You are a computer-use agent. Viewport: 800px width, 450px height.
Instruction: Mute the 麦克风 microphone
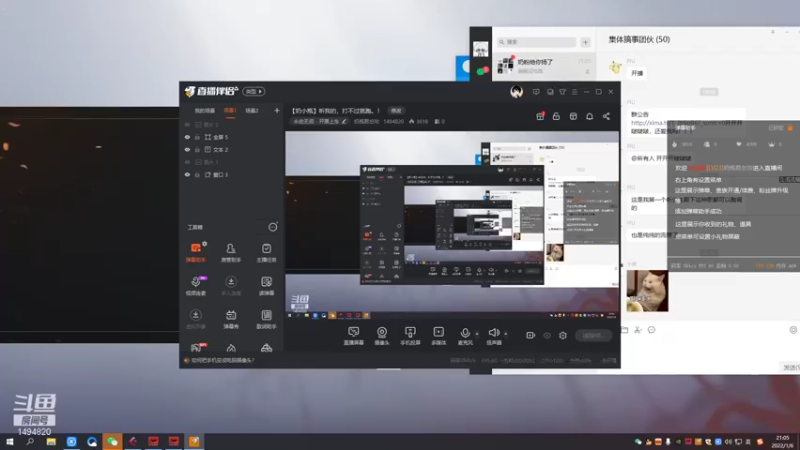[465, 336]
